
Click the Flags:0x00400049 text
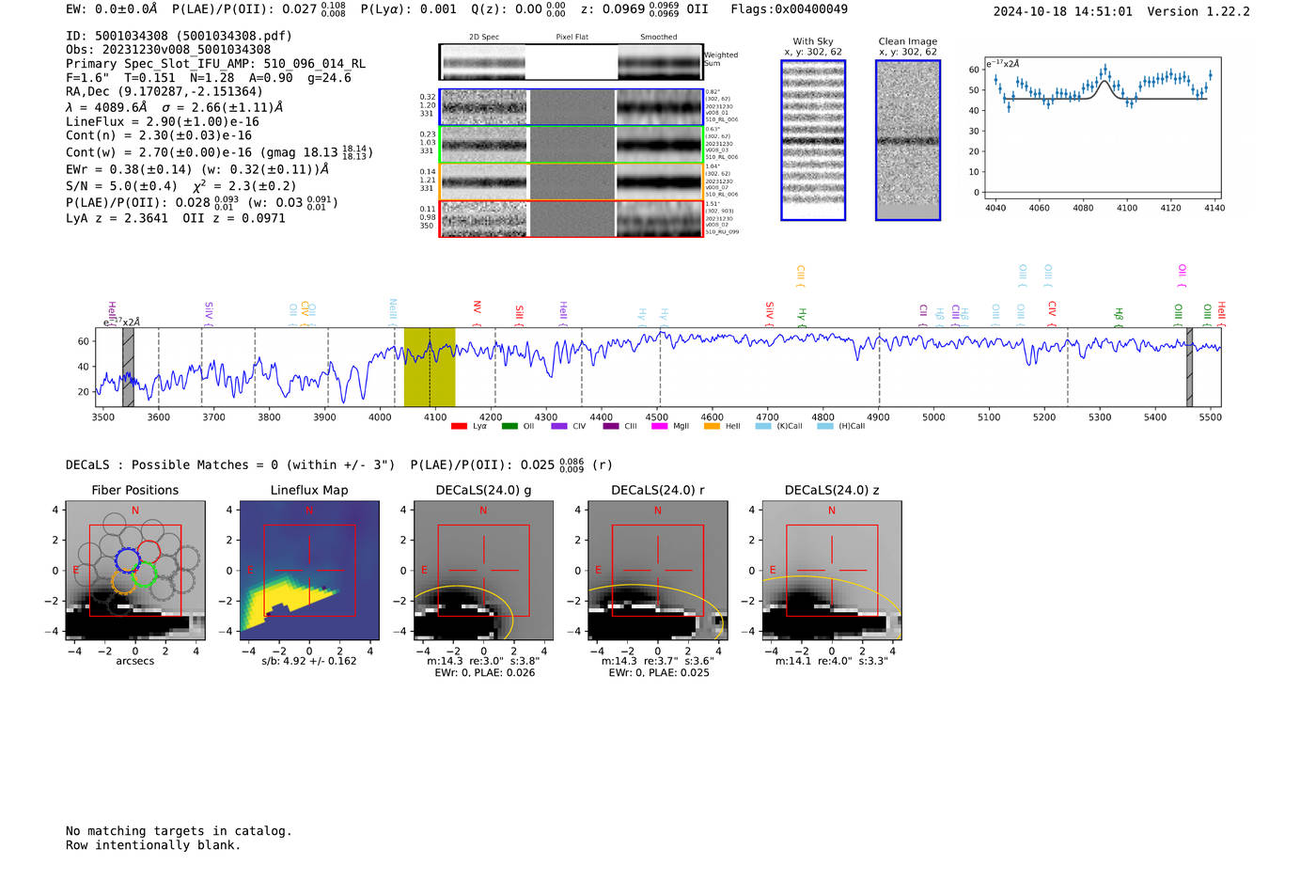click(789, 8)
